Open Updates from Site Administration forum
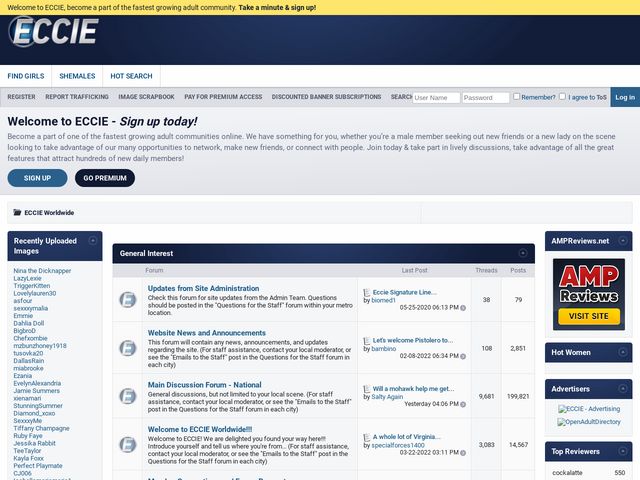Image resolution: width=640 pixels, height=480 pixels. 203,288
